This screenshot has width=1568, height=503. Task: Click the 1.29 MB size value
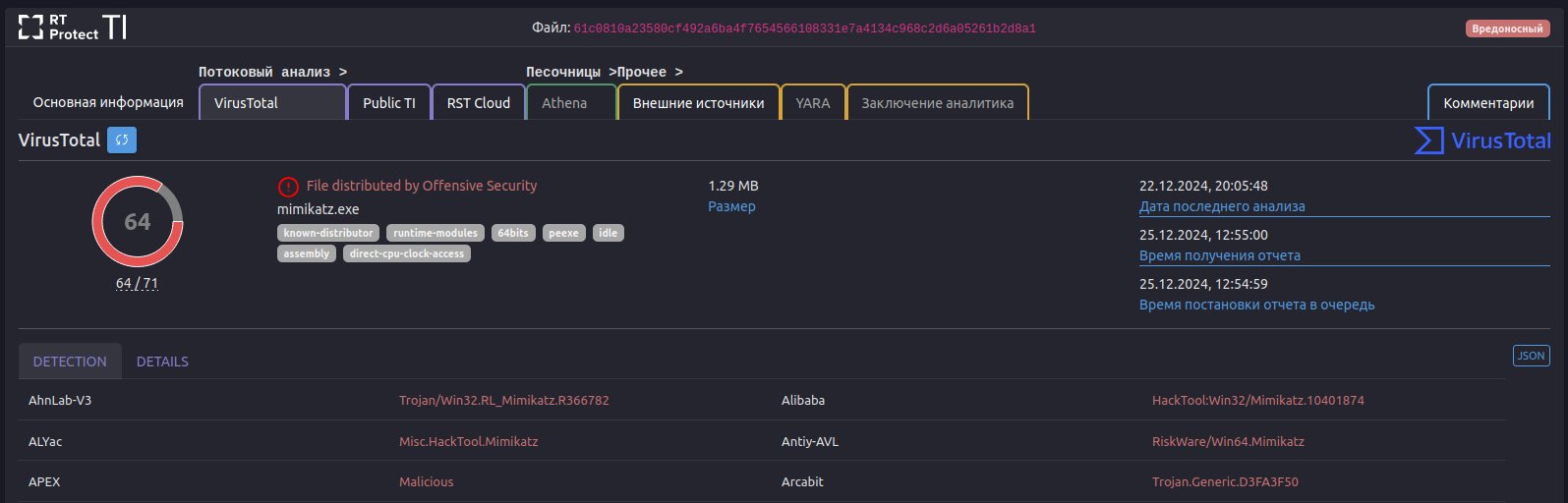(733, 186)
